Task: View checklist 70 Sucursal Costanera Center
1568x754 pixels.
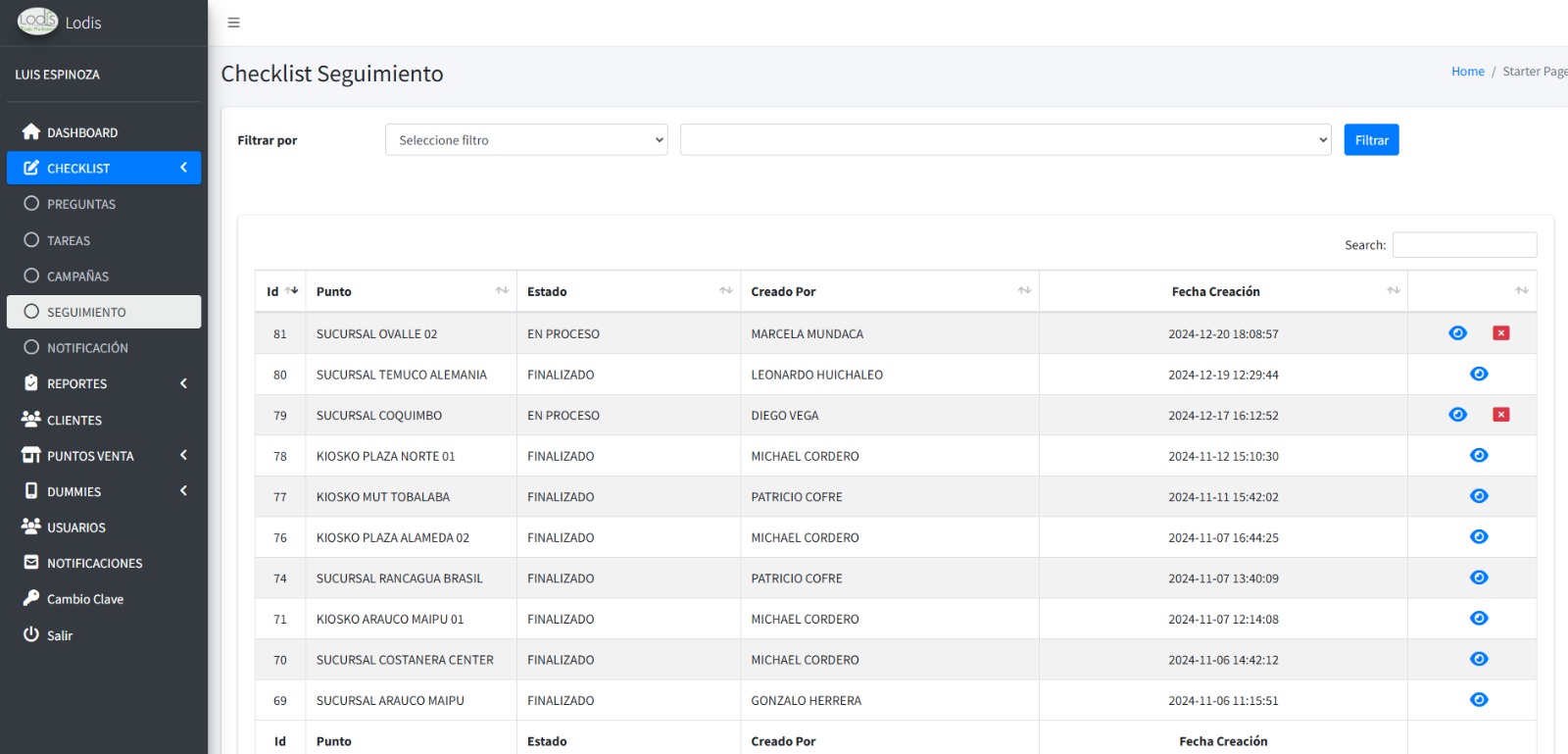Action: click(x=1479, y=659)
